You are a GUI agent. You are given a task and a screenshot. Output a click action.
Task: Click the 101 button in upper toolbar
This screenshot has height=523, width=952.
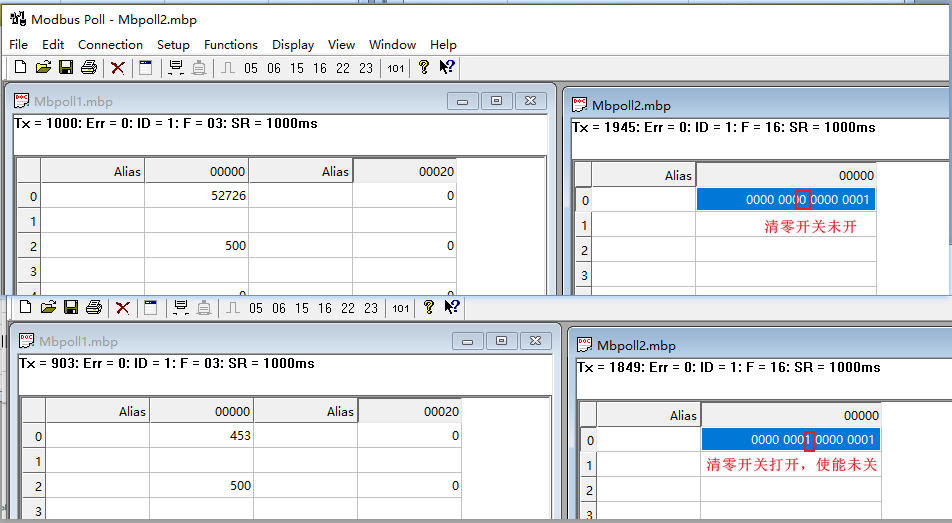coord(396,68)
